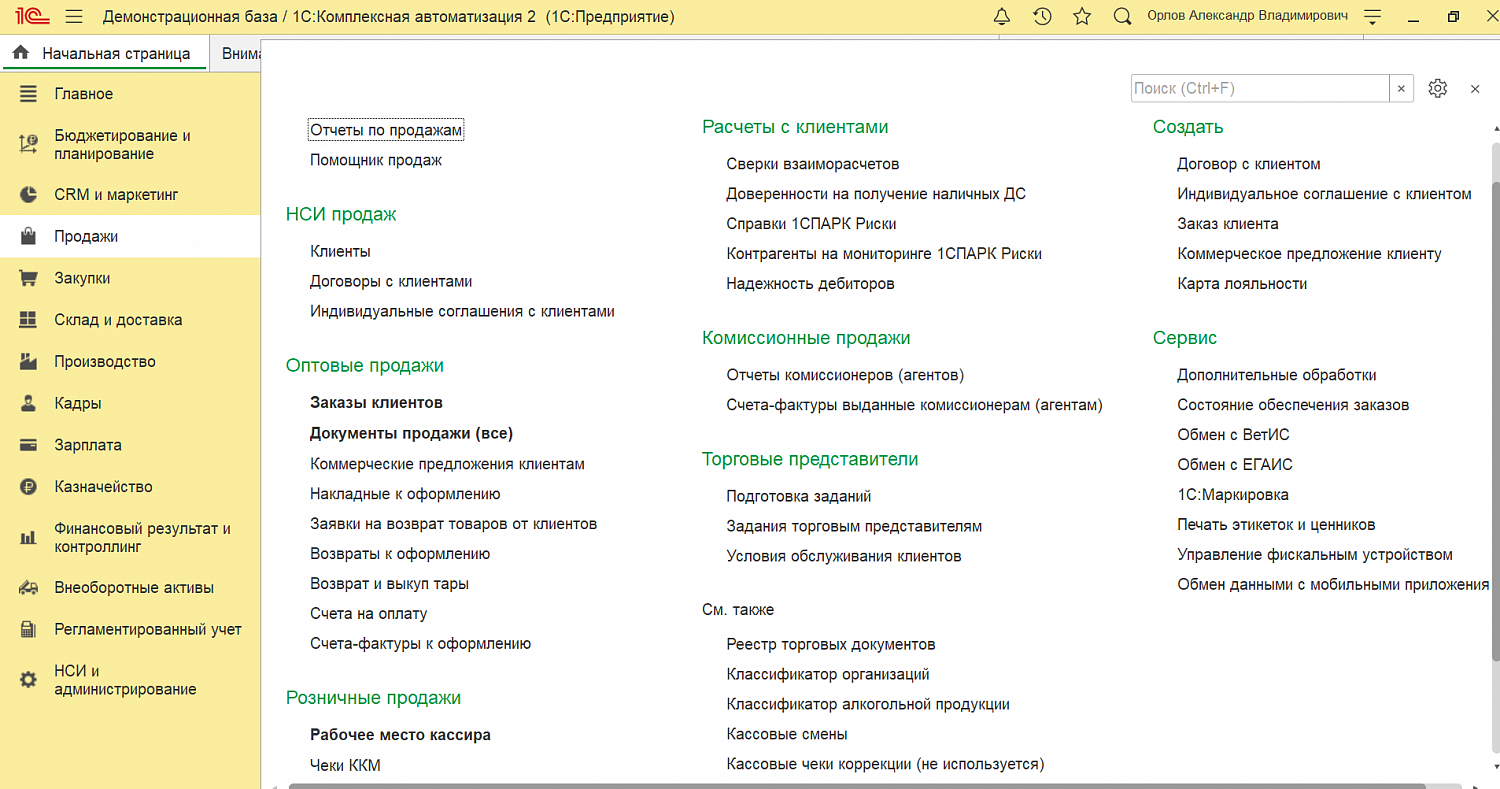This screenshot has width=1500, height=789.
Task: Open Кассовые смены
Action: coord(787,735)
